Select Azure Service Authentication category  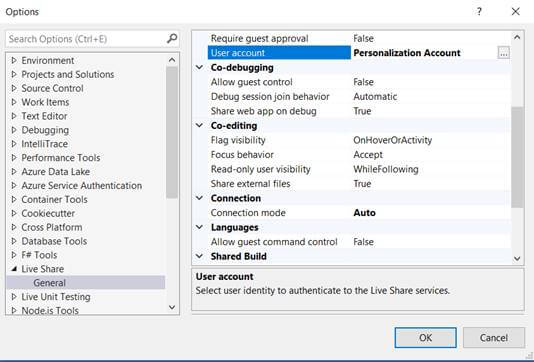82,186
